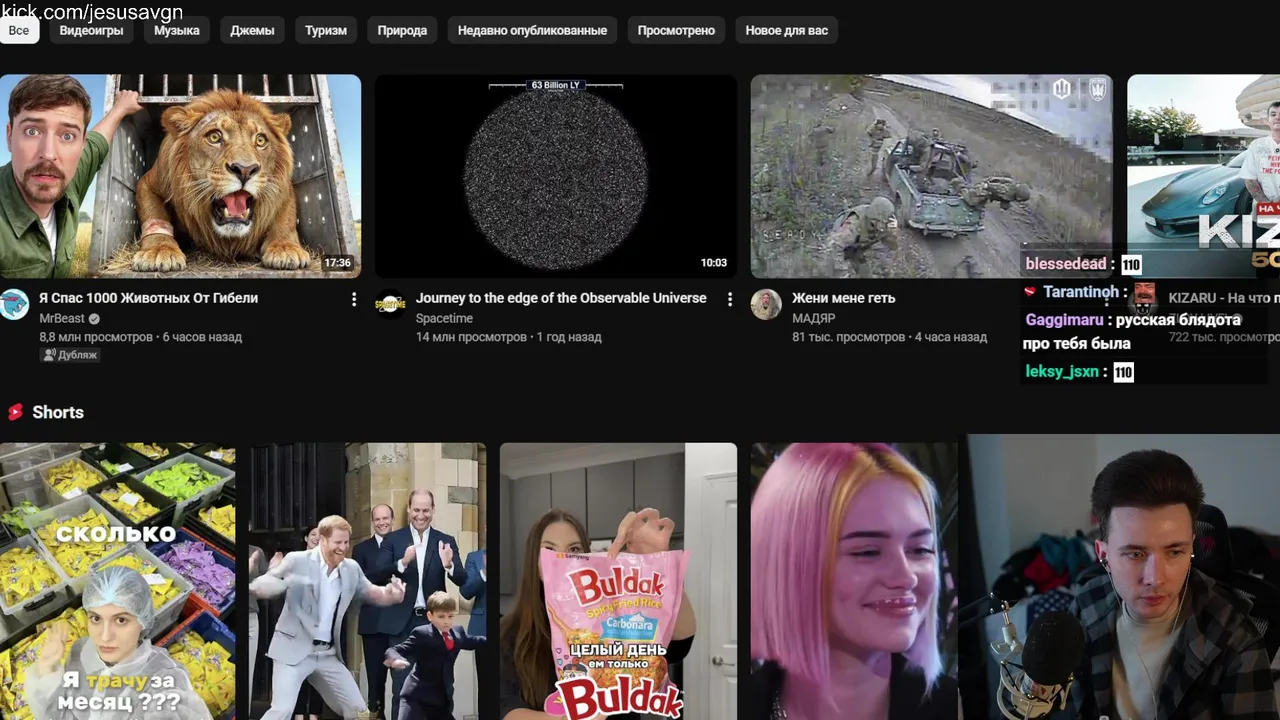Click chat username 'Gaggimaru'
1280x720 pixels.
pyautogui.click(x=1065, y=320)
